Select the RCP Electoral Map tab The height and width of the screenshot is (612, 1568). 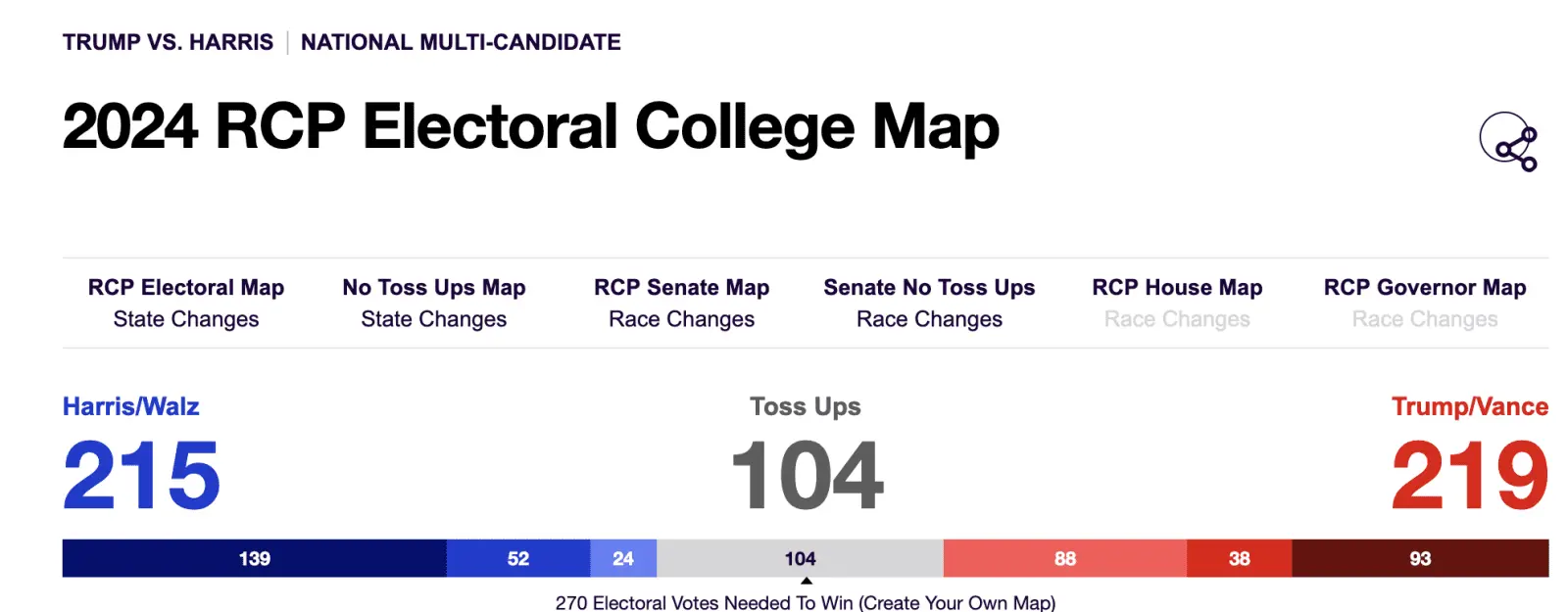click(186, 287)
